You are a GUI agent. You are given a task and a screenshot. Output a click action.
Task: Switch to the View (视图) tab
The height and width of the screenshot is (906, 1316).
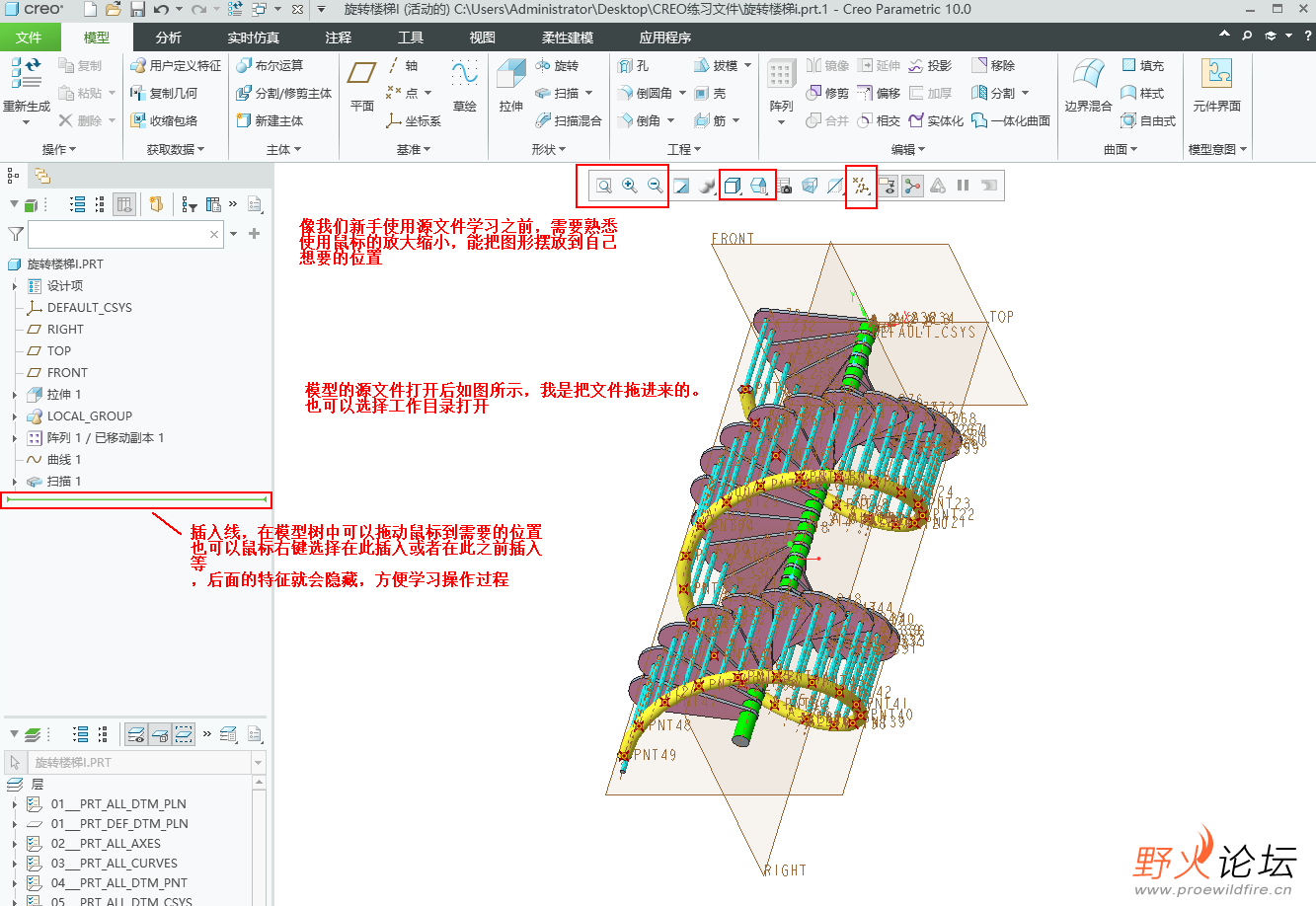[483, 38]
